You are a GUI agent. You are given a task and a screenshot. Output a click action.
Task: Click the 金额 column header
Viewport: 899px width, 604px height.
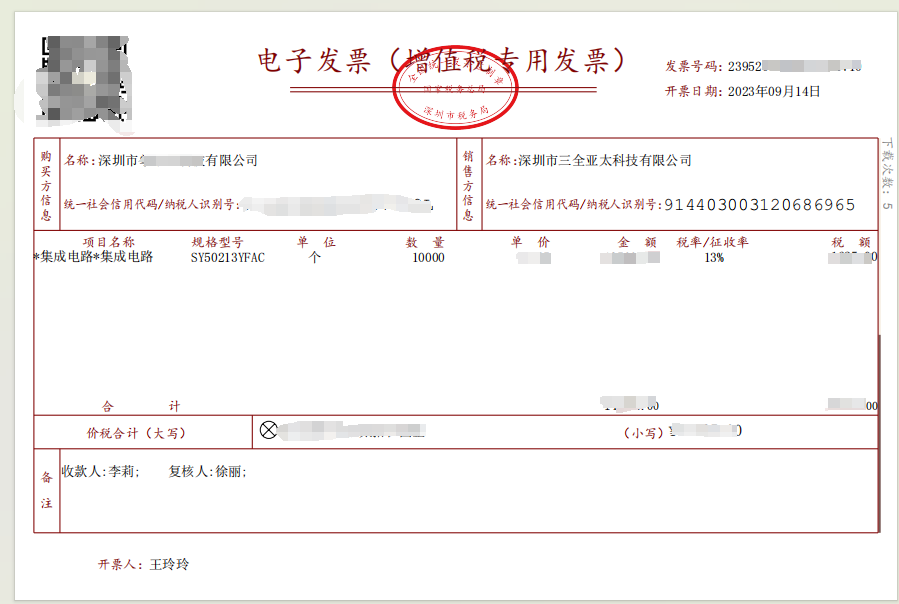click(x=637, y=242)
